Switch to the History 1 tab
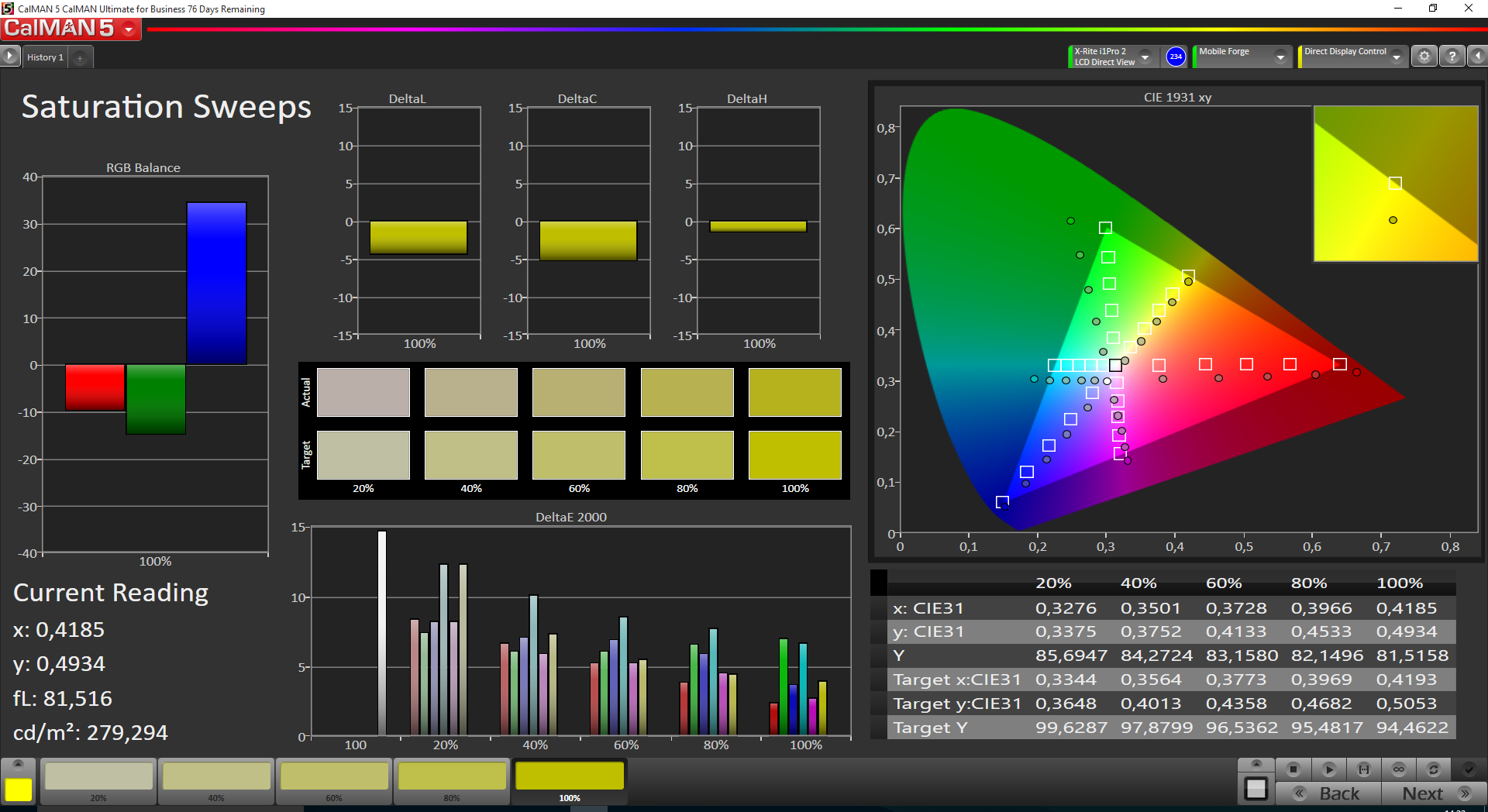The height and width of the screenshot is (812, 1488). tap(45, 57)
